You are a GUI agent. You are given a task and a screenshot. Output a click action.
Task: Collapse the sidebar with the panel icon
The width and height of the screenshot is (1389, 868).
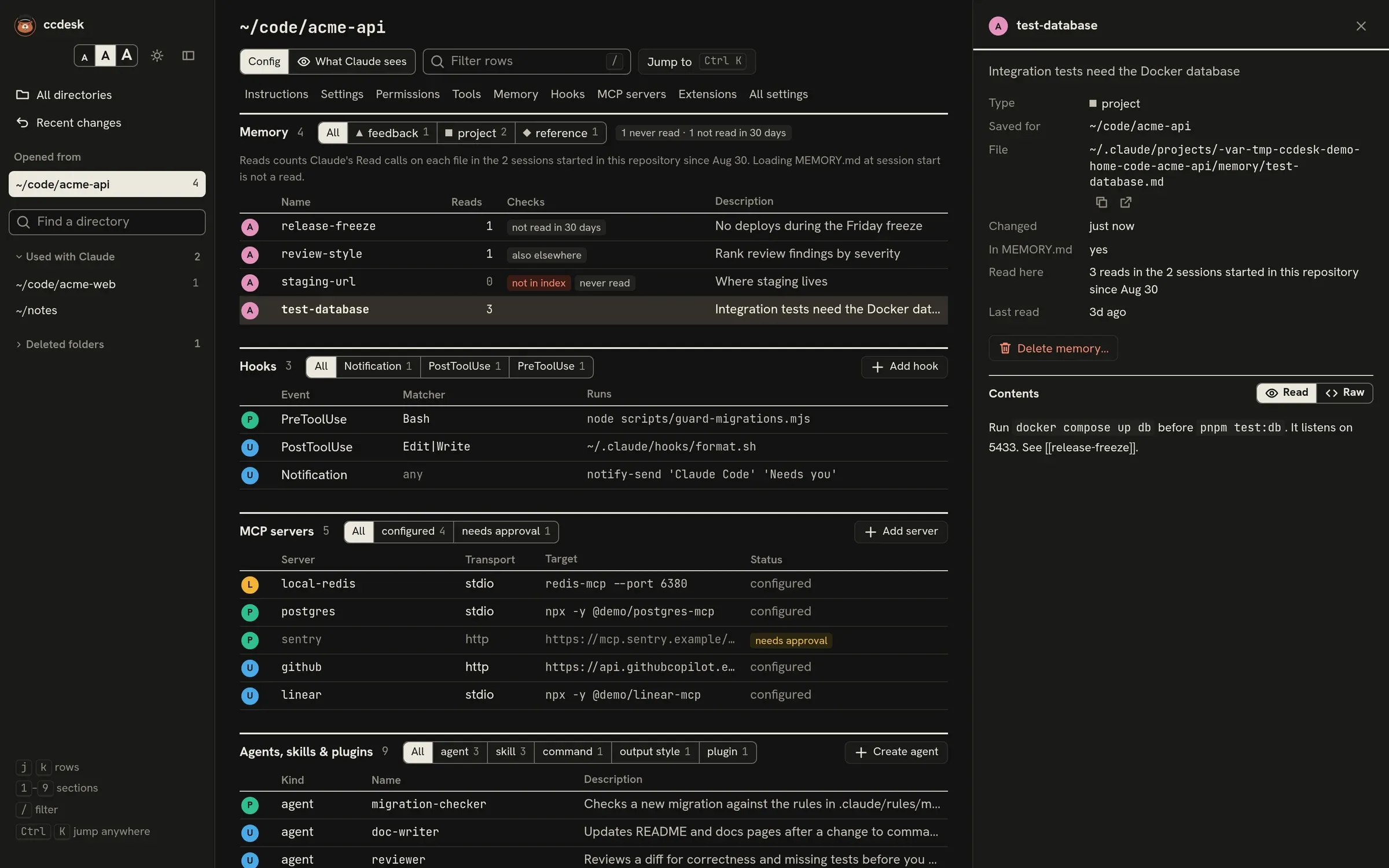coord(188,56)
